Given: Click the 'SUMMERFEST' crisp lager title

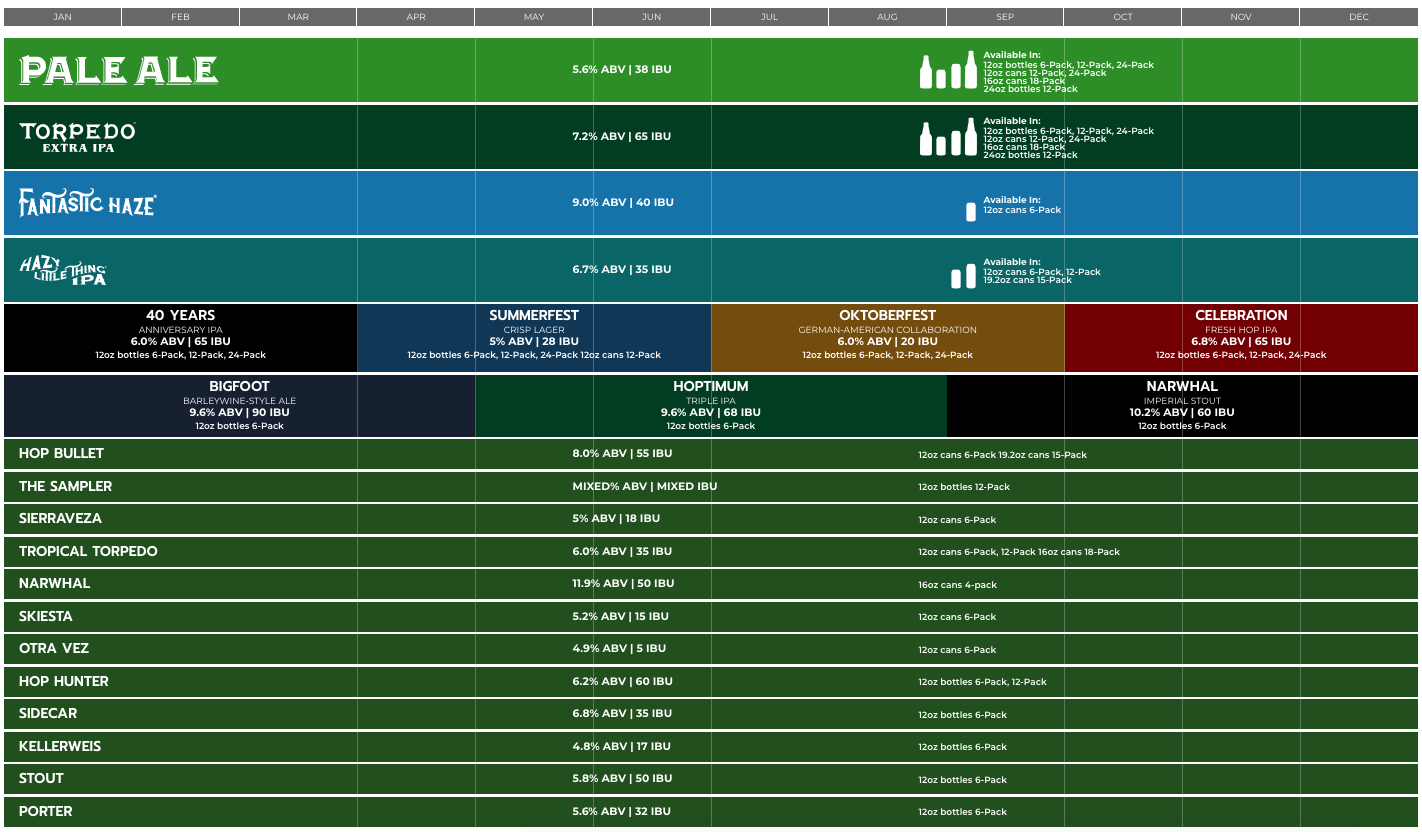Looking at the screenshot, I should click(x=534, y=315).
